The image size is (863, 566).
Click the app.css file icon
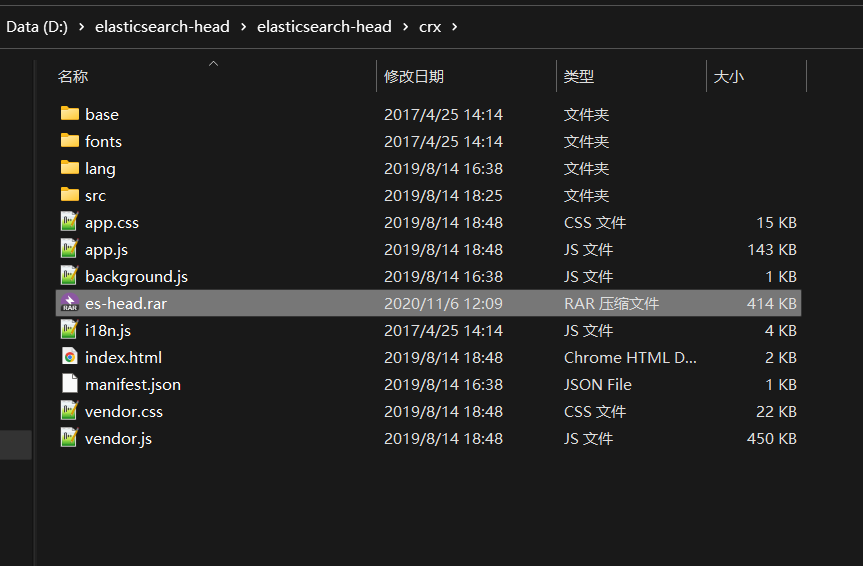coord(69,221)
